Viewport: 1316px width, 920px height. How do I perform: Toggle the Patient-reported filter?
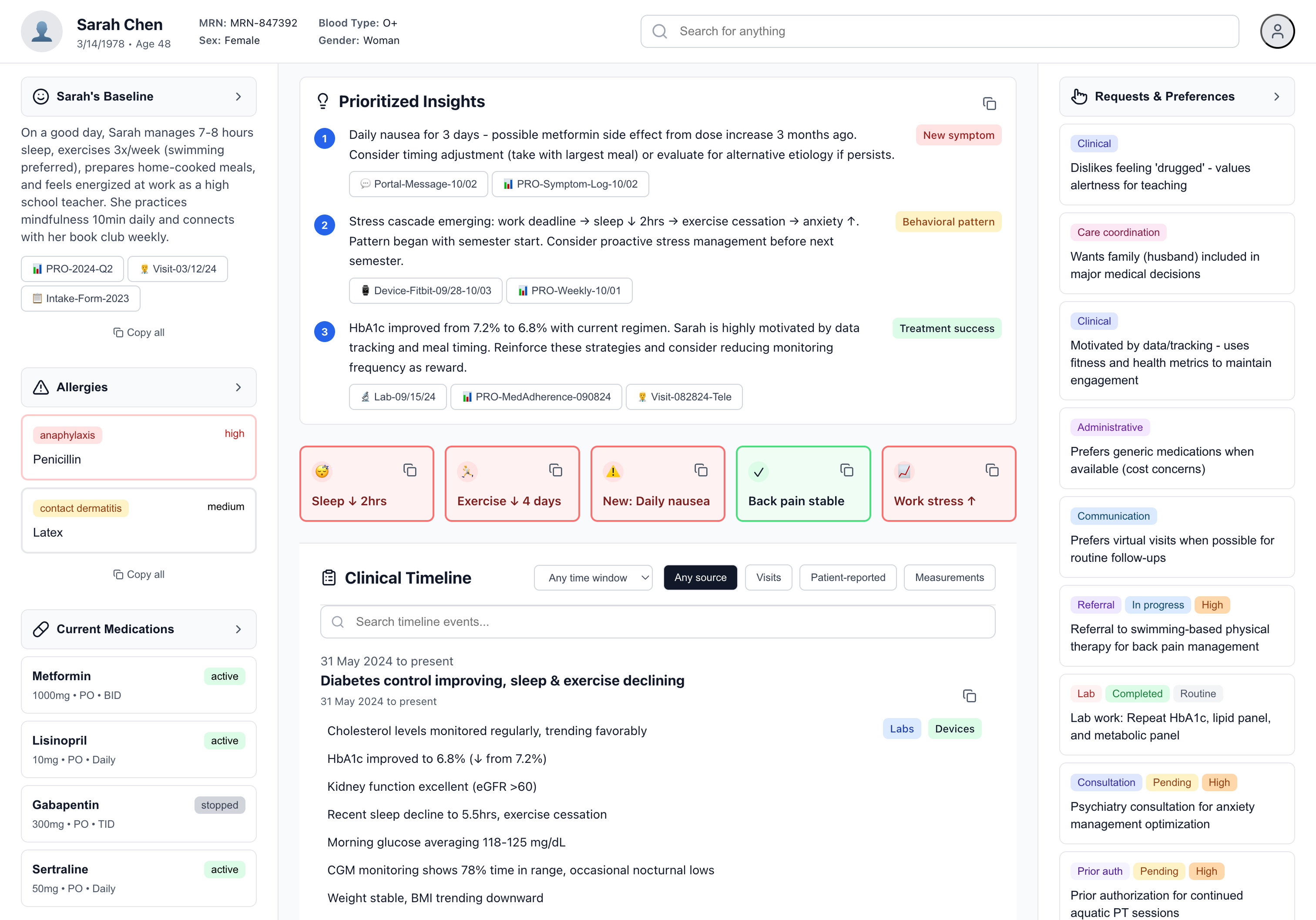pyautogui.click(x=847, y=577)
